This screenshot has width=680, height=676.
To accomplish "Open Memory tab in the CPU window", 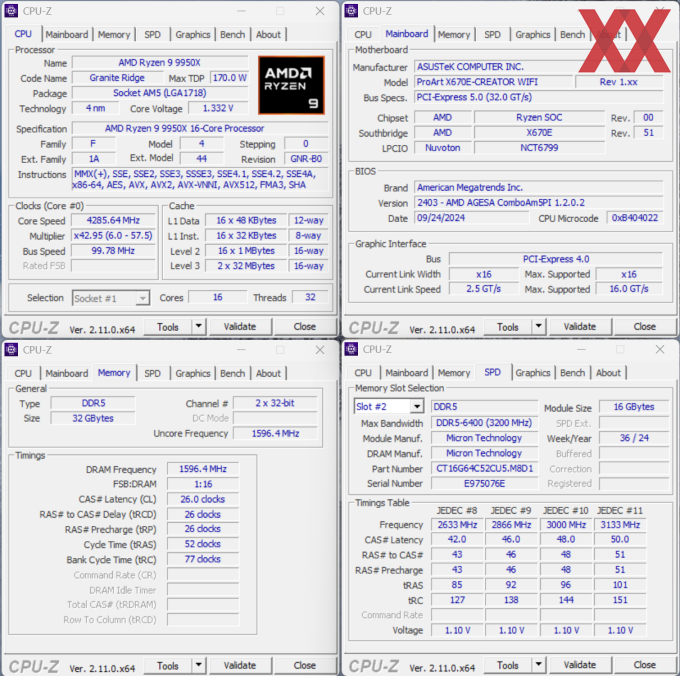I will (114, 35).
